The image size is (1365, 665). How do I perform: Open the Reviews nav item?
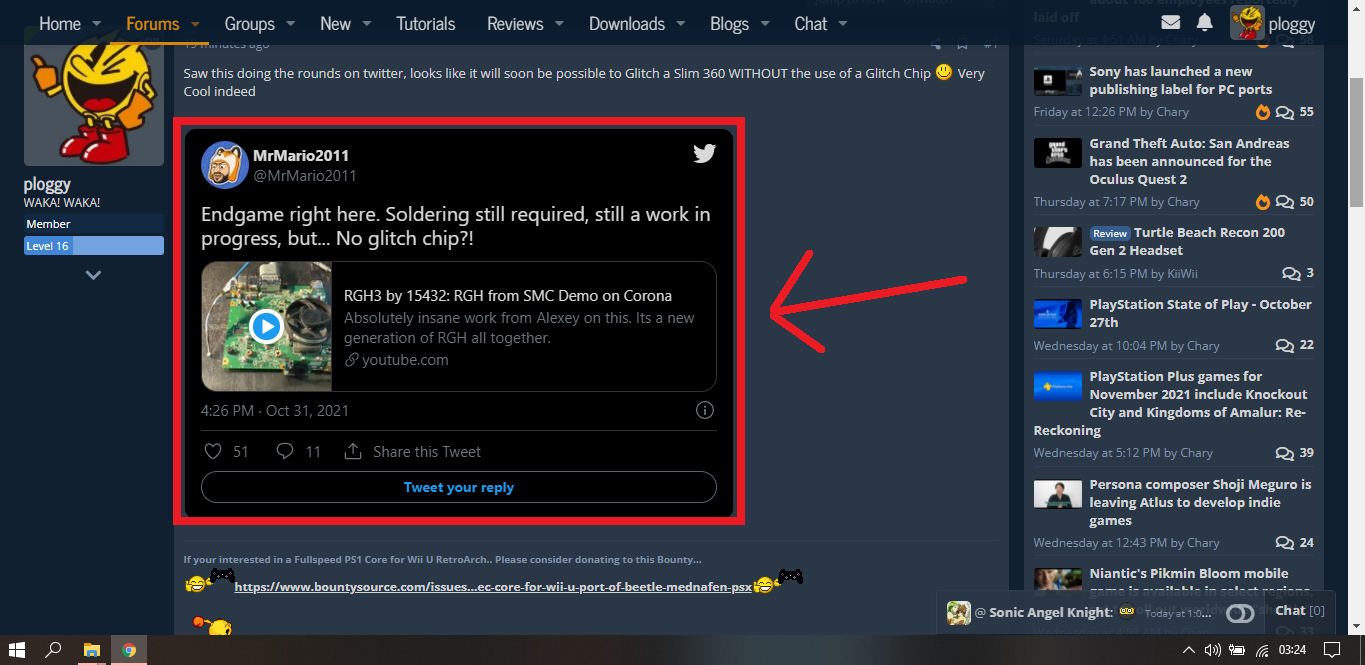[516, 23]
